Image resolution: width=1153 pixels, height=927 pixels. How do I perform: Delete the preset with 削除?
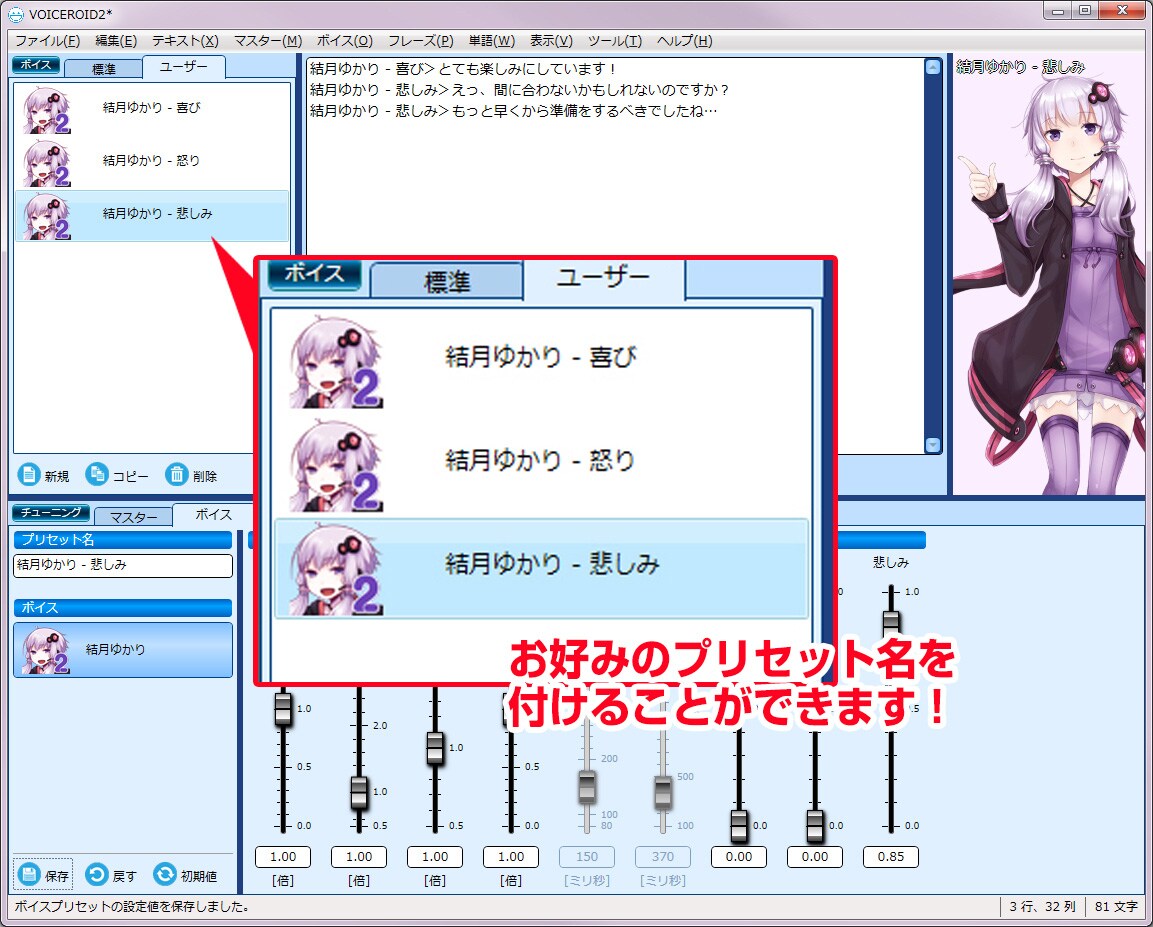click(x=191, y=475)
